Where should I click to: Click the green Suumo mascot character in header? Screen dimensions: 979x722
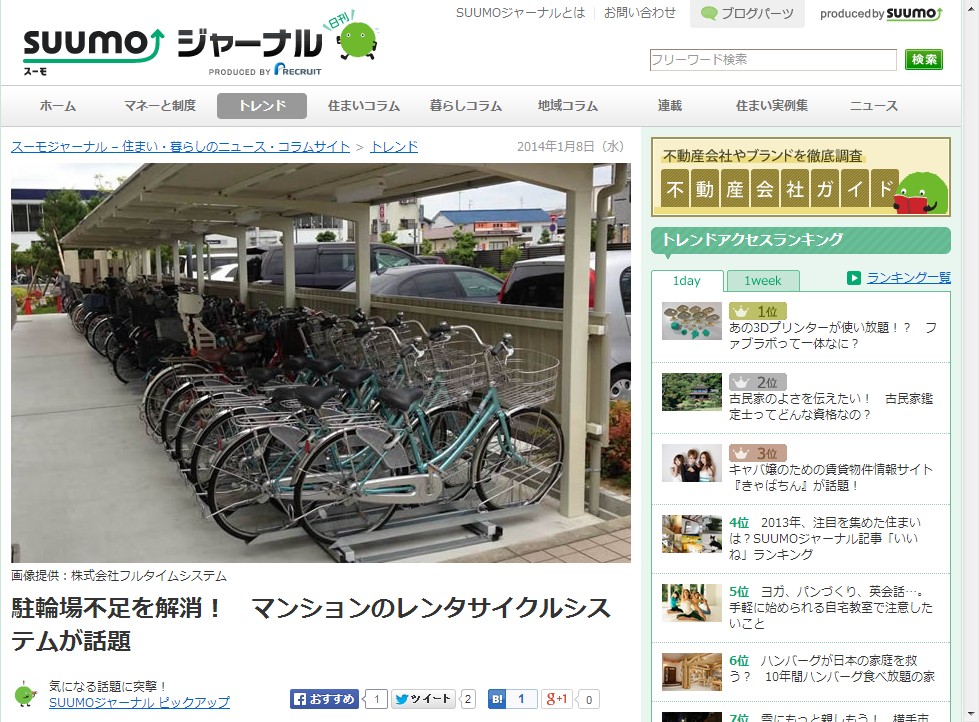358,40
